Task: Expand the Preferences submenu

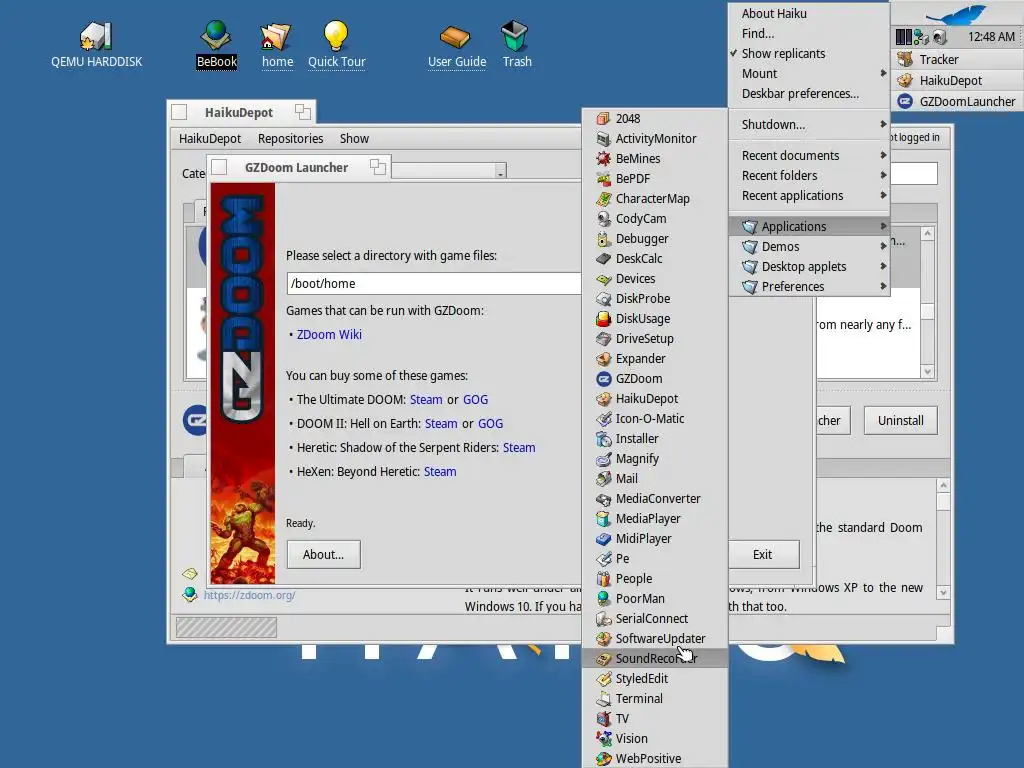Action: (x=808, y=287)
